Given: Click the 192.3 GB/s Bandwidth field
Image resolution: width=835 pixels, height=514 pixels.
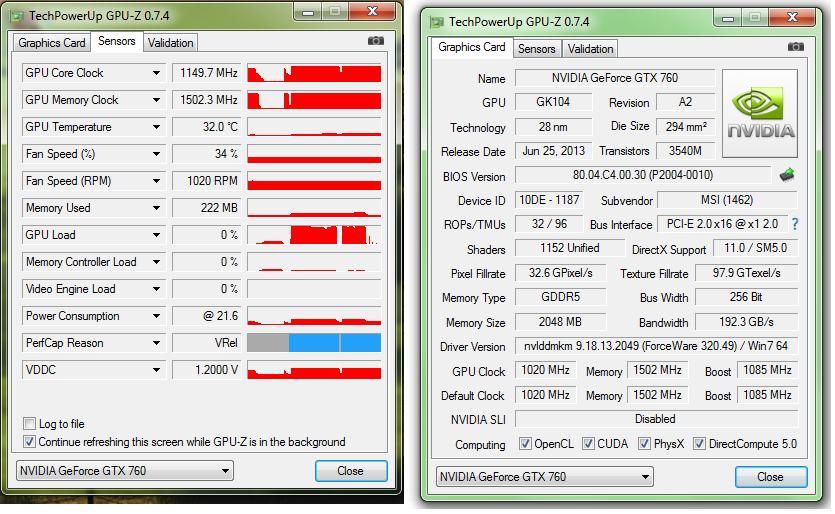Looking at the screenshot, I should click(747, 322).
